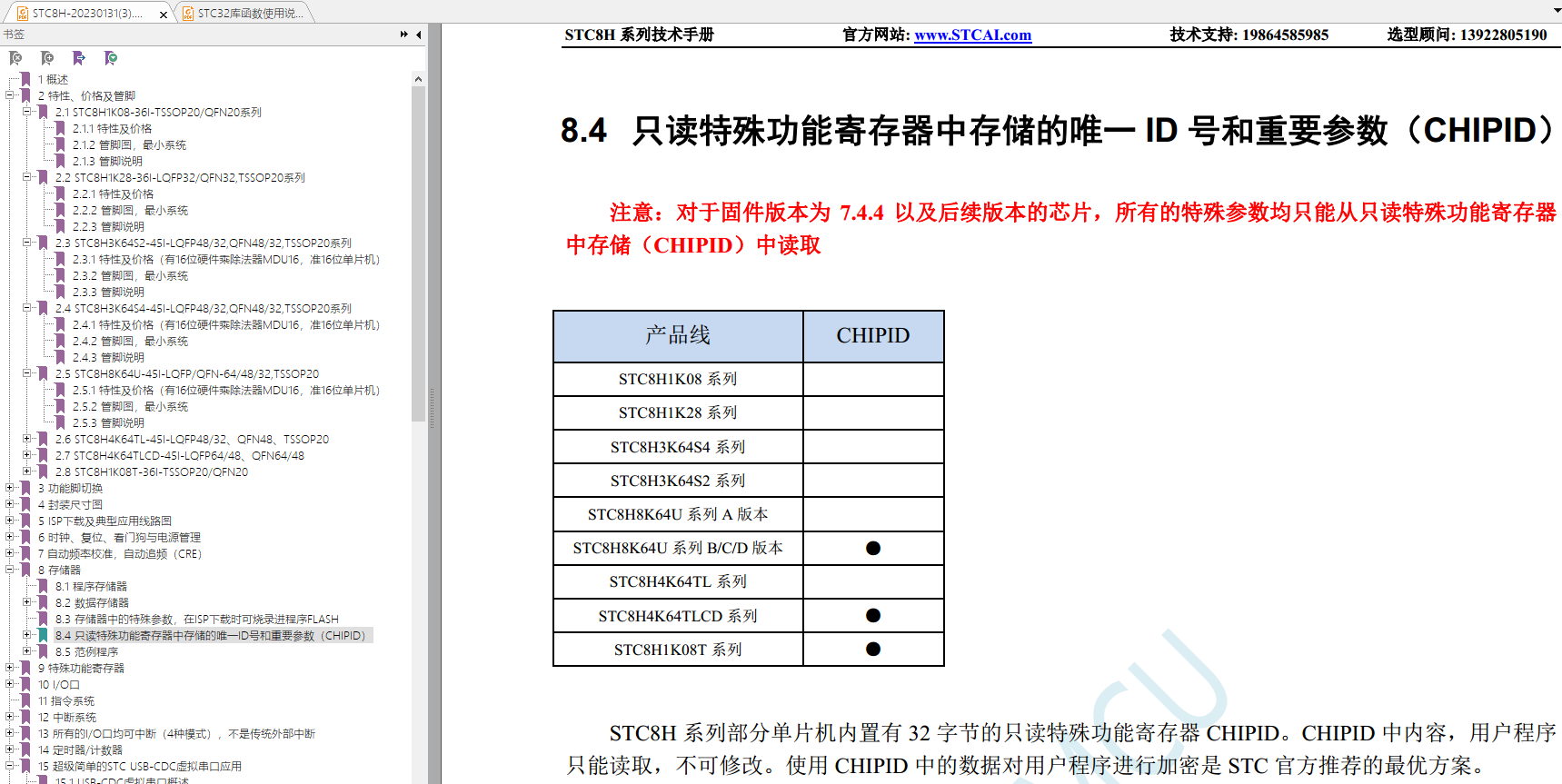This screenshot has height=784, width=1562.
Task: Select bookmark 8.4 只读特殊功能寄存器 (CHIPID)
Action: [213, 636]
